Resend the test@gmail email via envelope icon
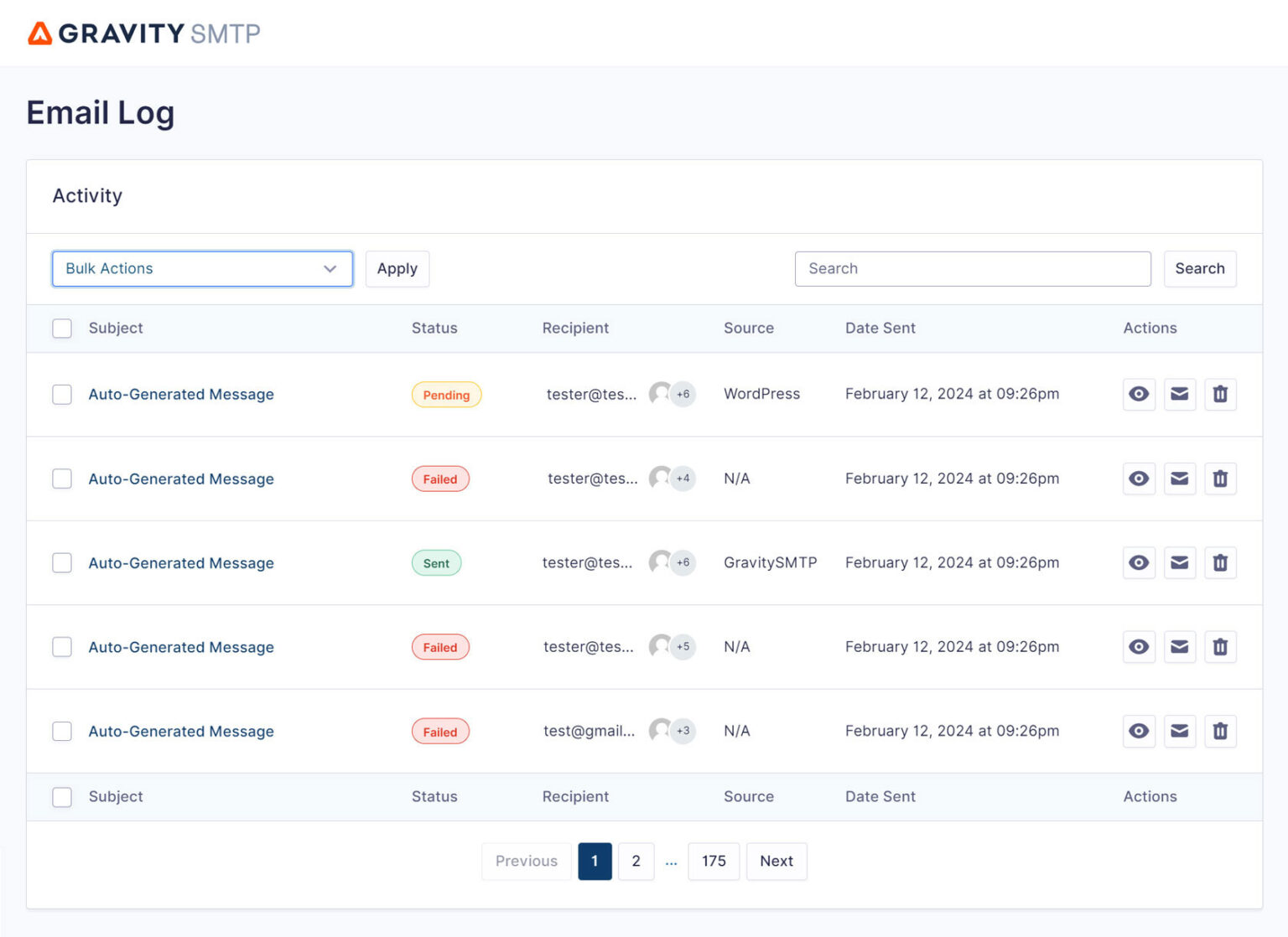This screenshot has height=937, width=1288. [x=1179, y=731]
